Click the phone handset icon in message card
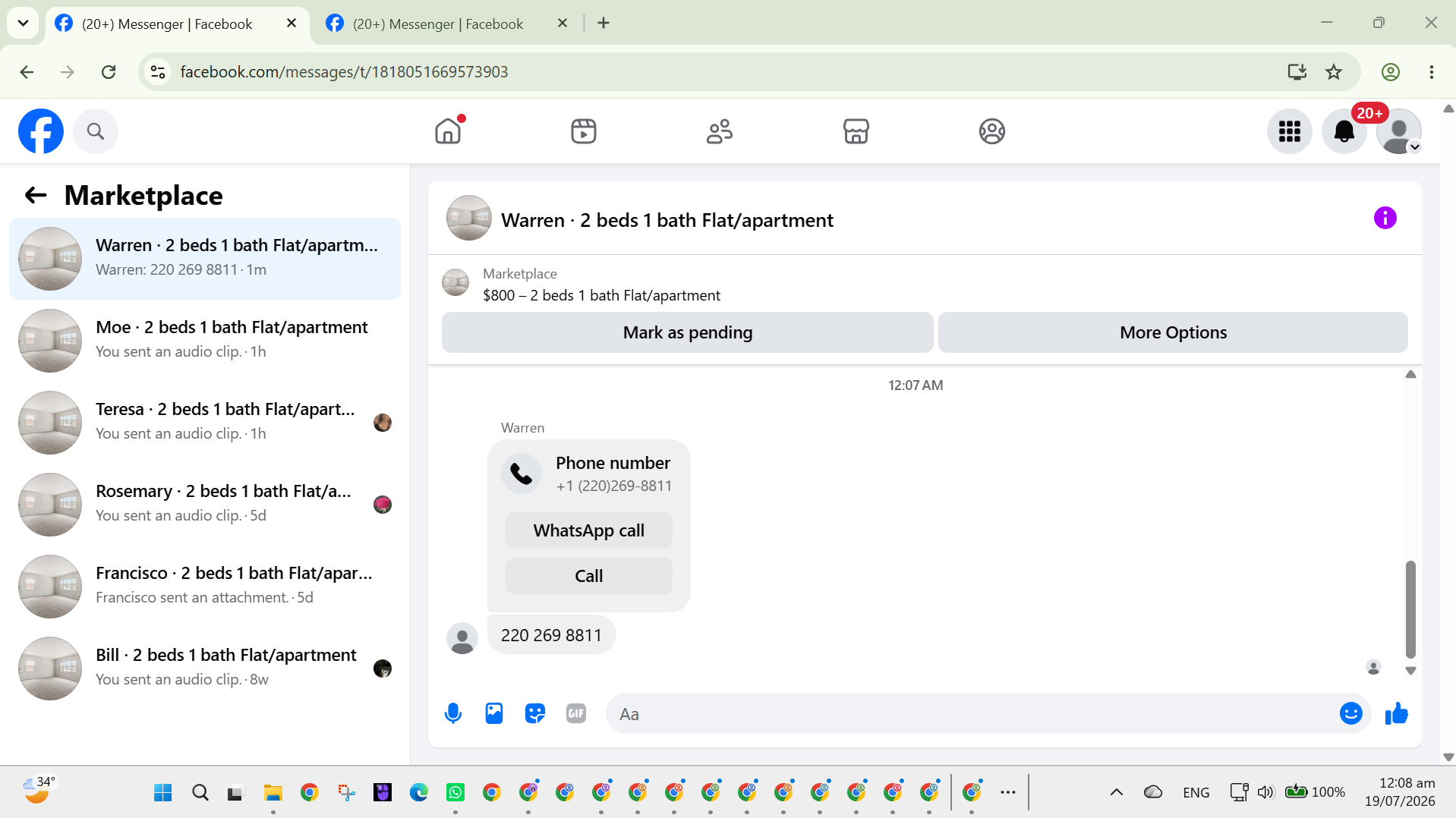The height and width of the screenshot is (818, 1456). coord(522,473)
